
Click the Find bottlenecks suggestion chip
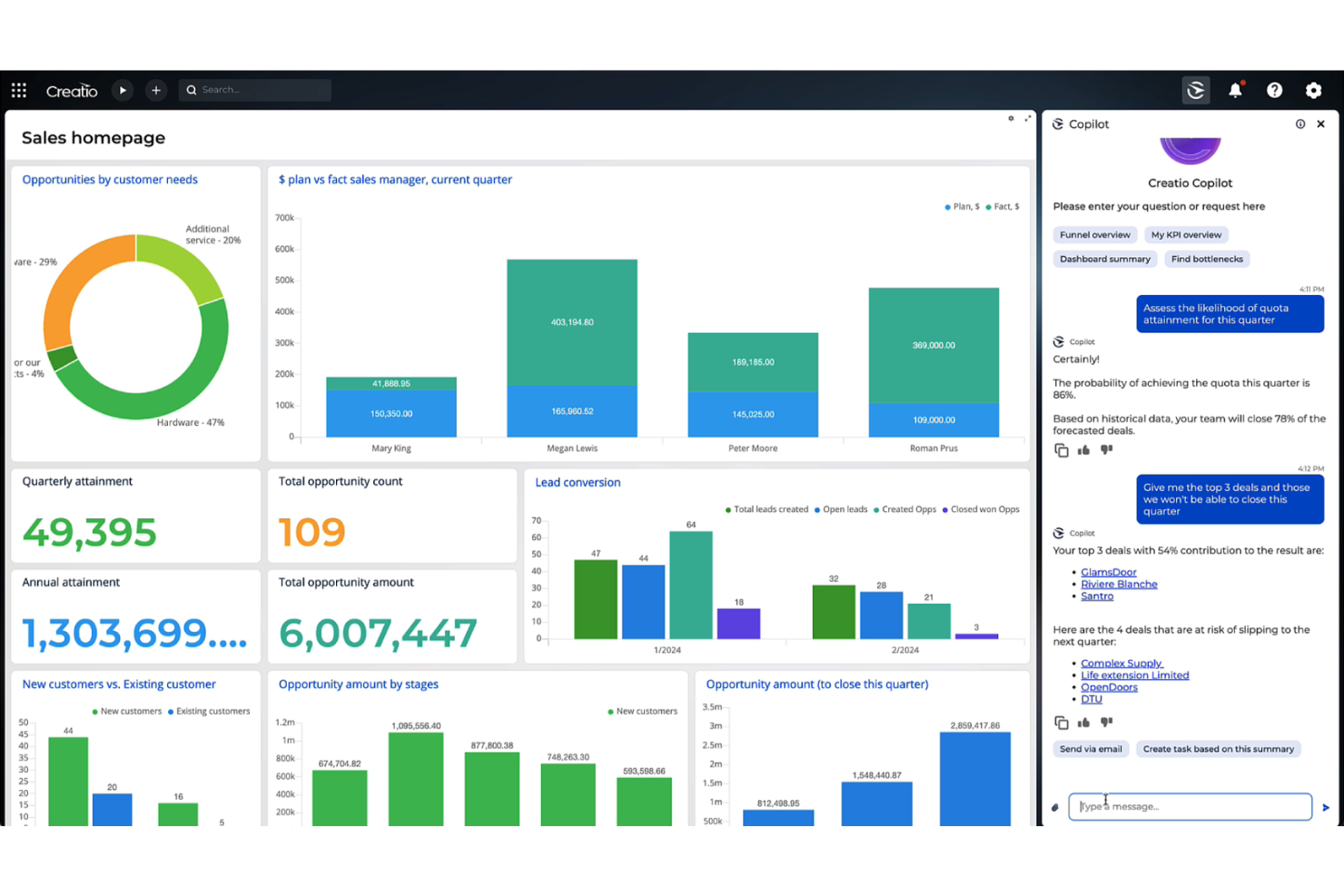[x=1206, y=259]
